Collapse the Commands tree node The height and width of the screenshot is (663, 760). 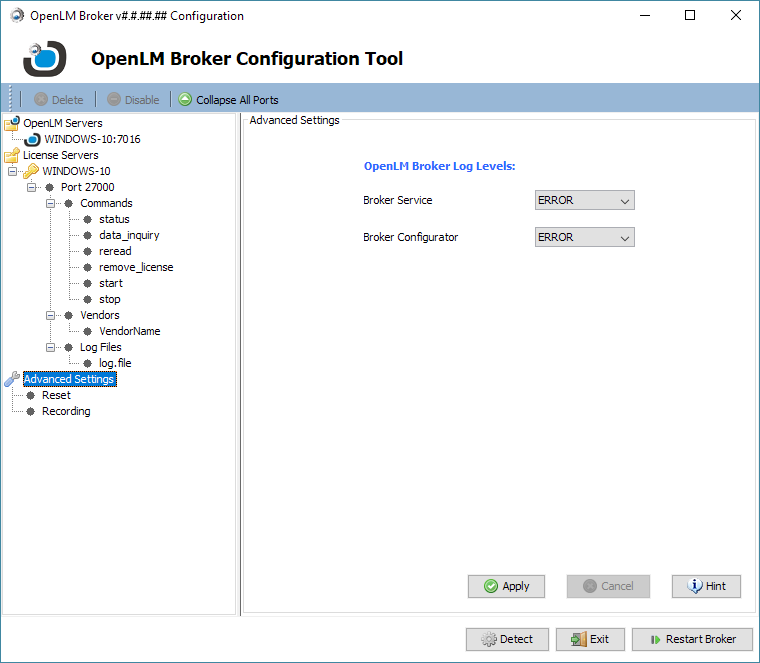point(50,203)
